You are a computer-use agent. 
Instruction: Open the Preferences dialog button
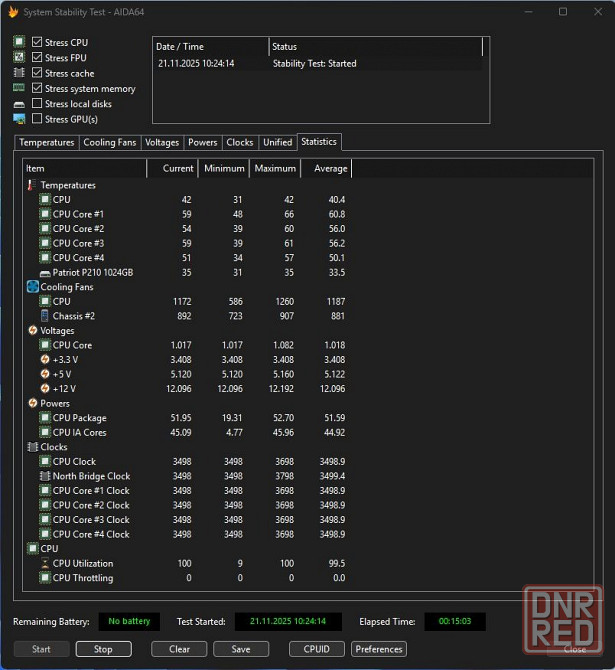tap(379, 649)
